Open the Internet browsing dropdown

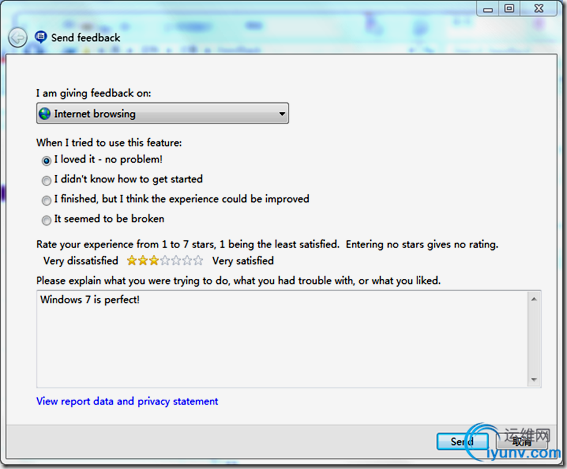(x=162, y=114)
